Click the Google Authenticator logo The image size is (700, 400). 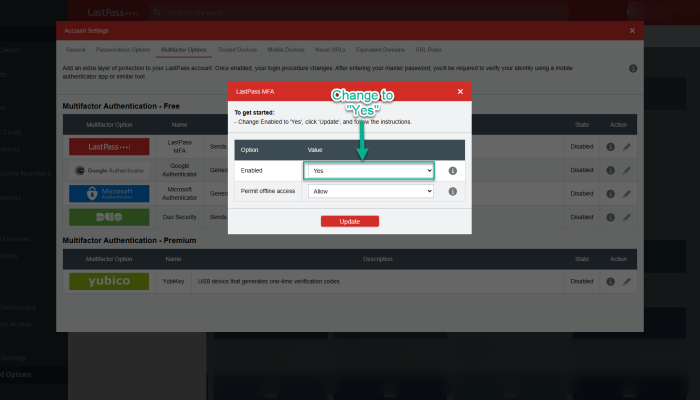pos(109,170)
